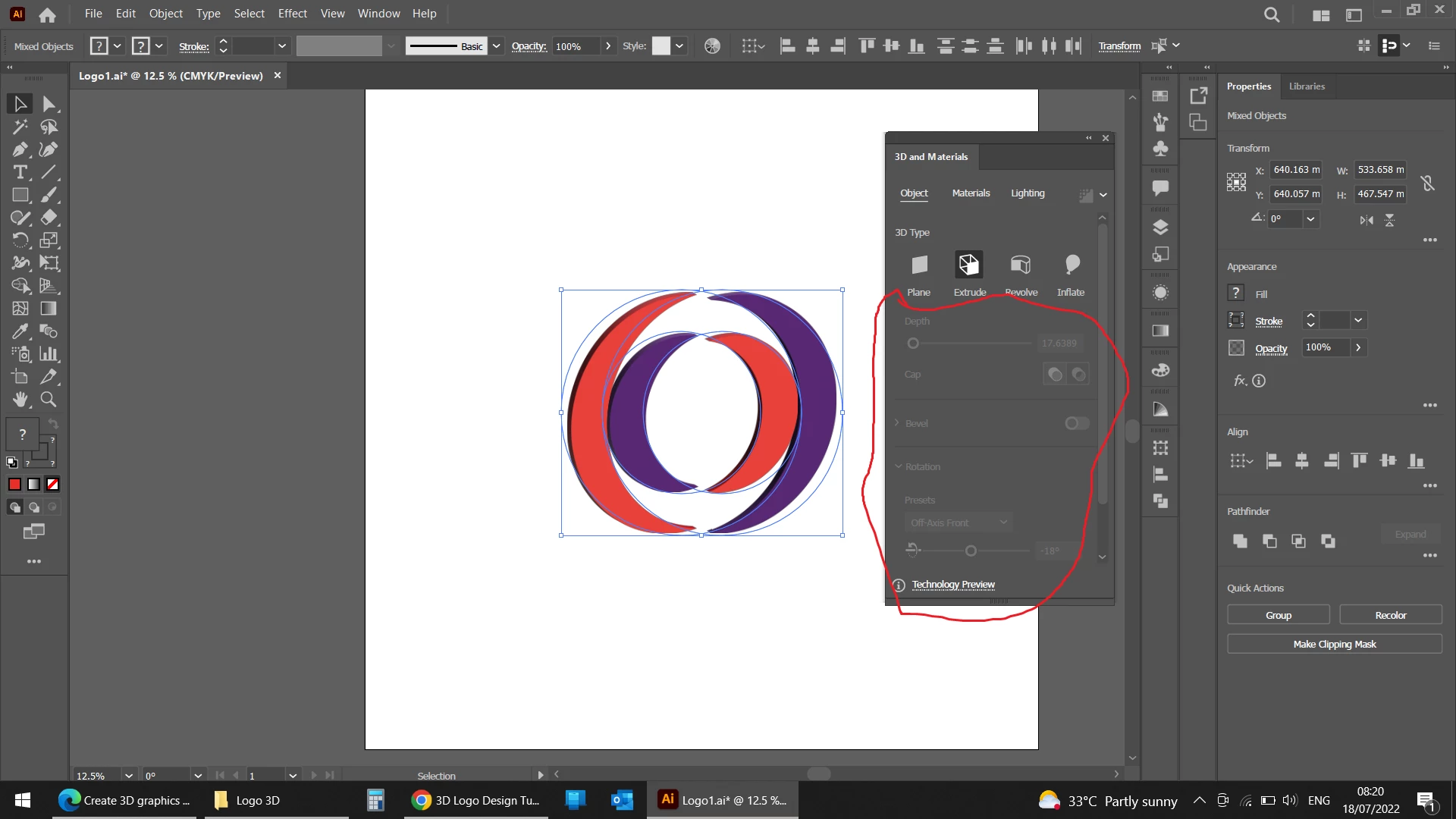This screenshot has width=1456, height=819.
Task: Choose the Revolve 3D type
Action: (1021, 265)
